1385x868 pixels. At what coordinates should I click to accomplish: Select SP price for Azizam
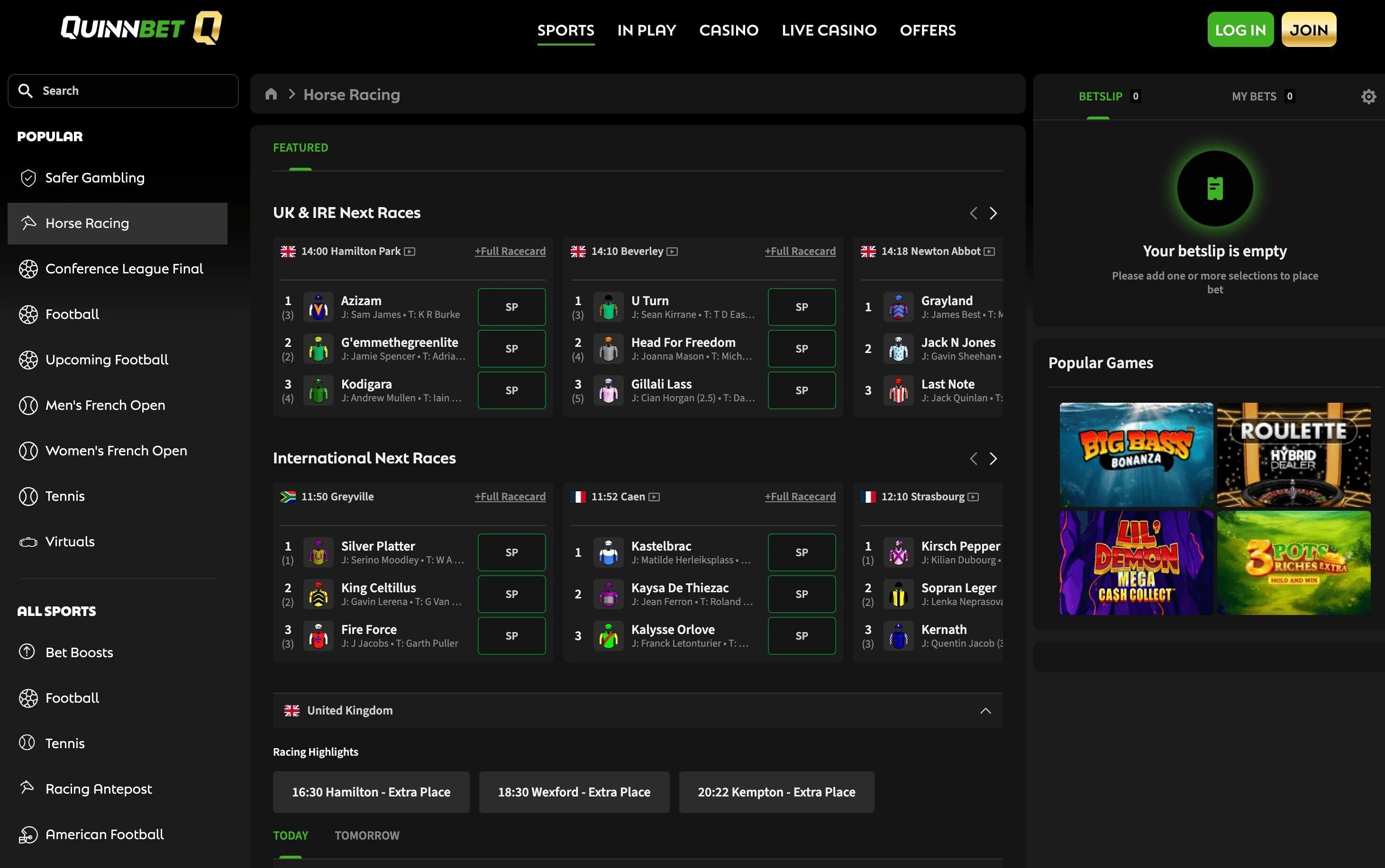click(x=511, y=307)
